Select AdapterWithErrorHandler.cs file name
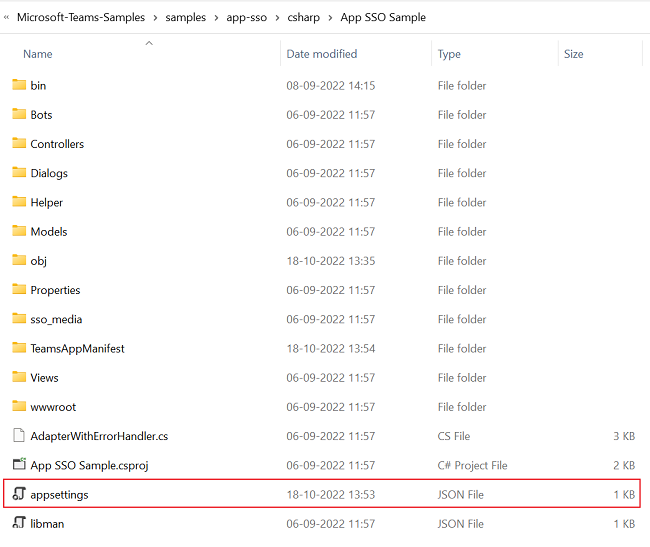 click(99, 436)
